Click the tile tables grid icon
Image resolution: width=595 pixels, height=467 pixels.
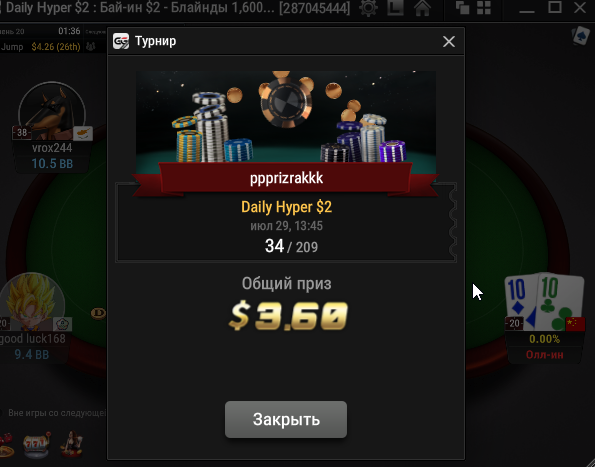click(x=484, y=8)
